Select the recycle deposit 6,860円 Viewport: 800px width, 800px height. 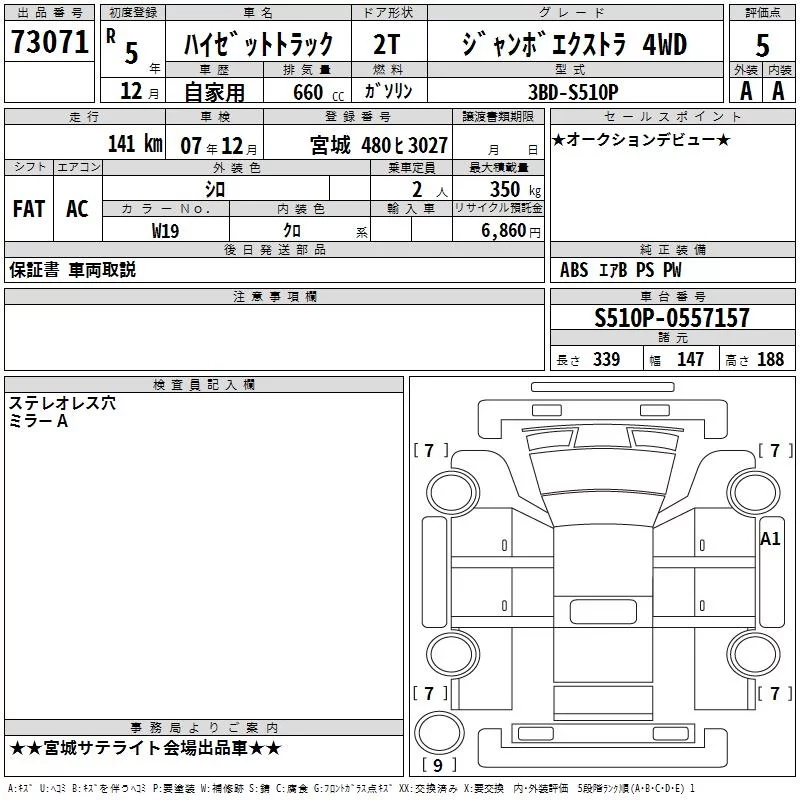[511, 231]
